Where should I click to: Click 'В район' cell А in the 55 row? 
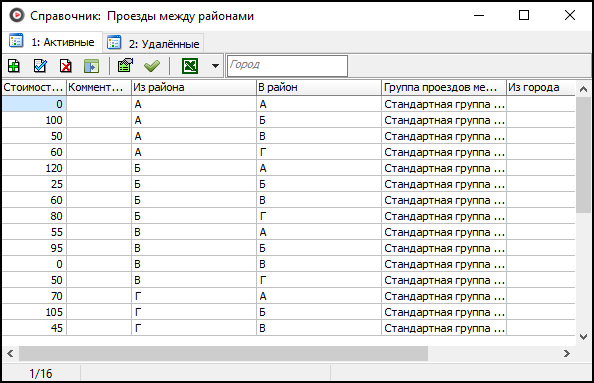tap(319, 232)
